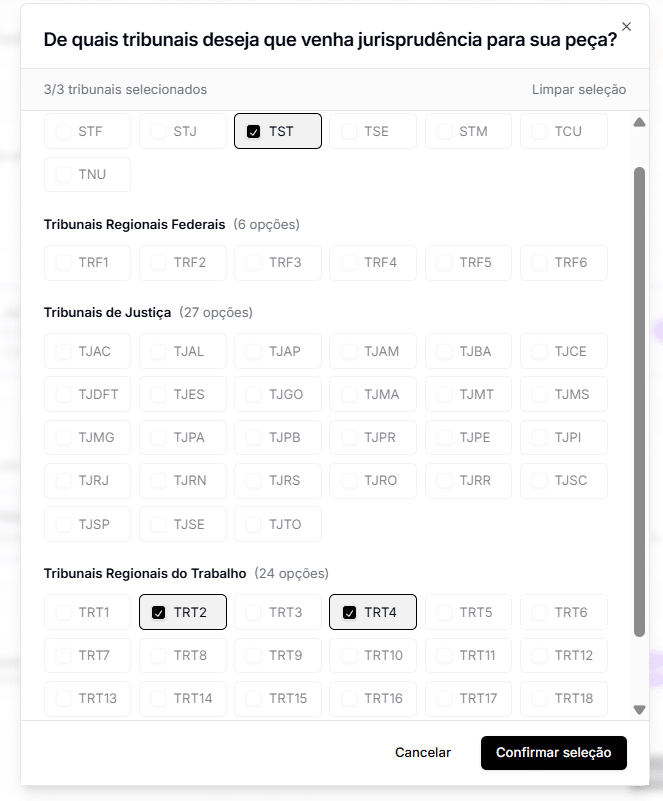Click Confirmar seleção to apply choices
Screen dimensions: 663x801
coord(553,753)
